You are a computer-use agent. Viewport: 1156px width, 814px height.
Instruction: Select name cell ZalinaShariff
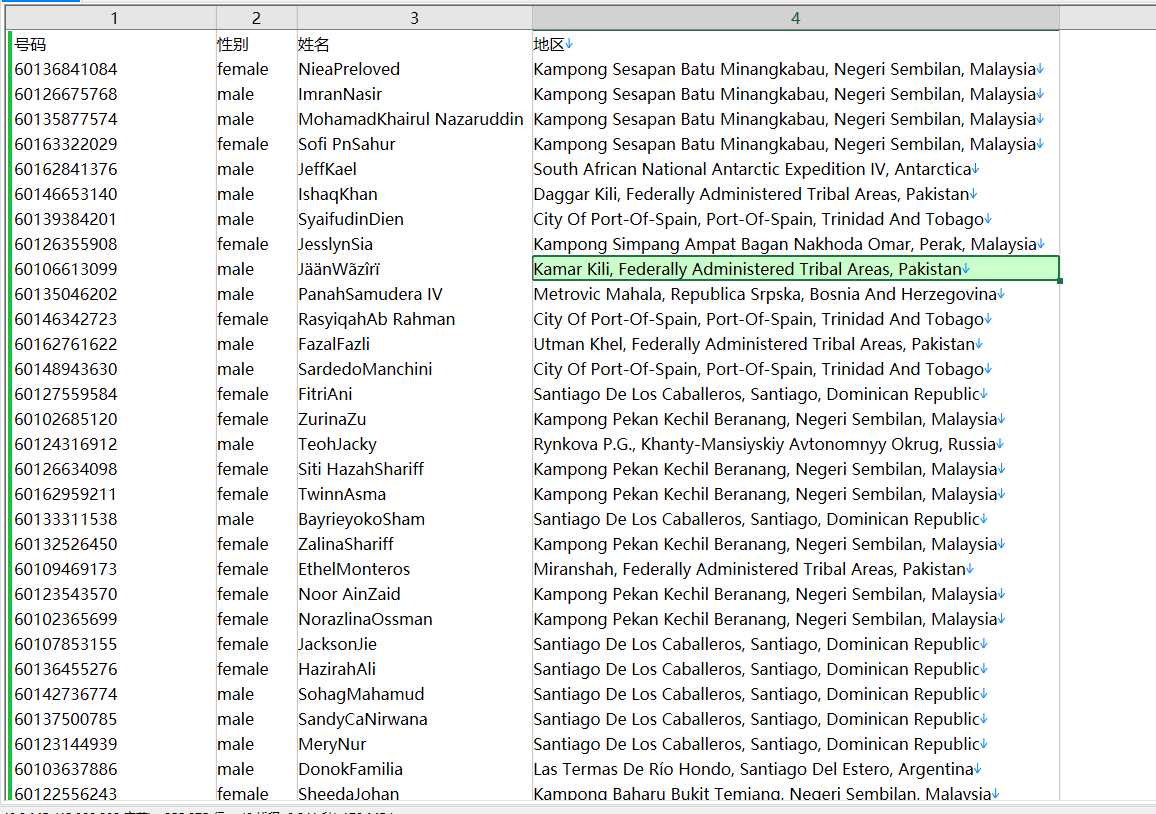pos(414,545)
